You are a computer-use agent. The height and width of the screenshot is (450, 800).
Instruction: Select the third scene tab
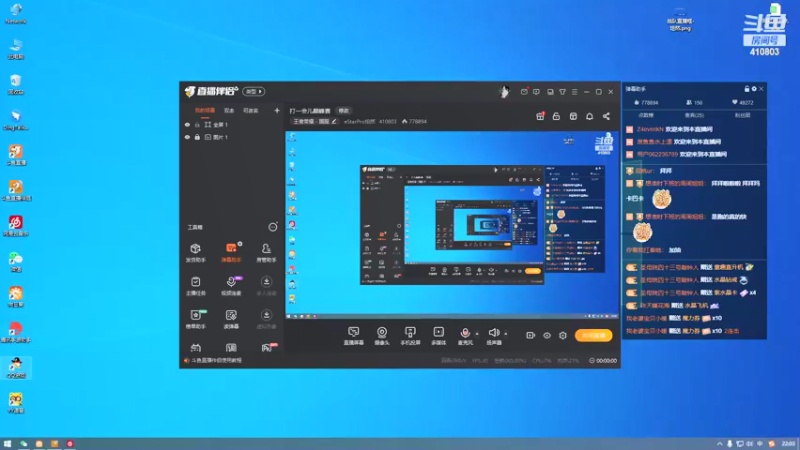pos(251,110)
